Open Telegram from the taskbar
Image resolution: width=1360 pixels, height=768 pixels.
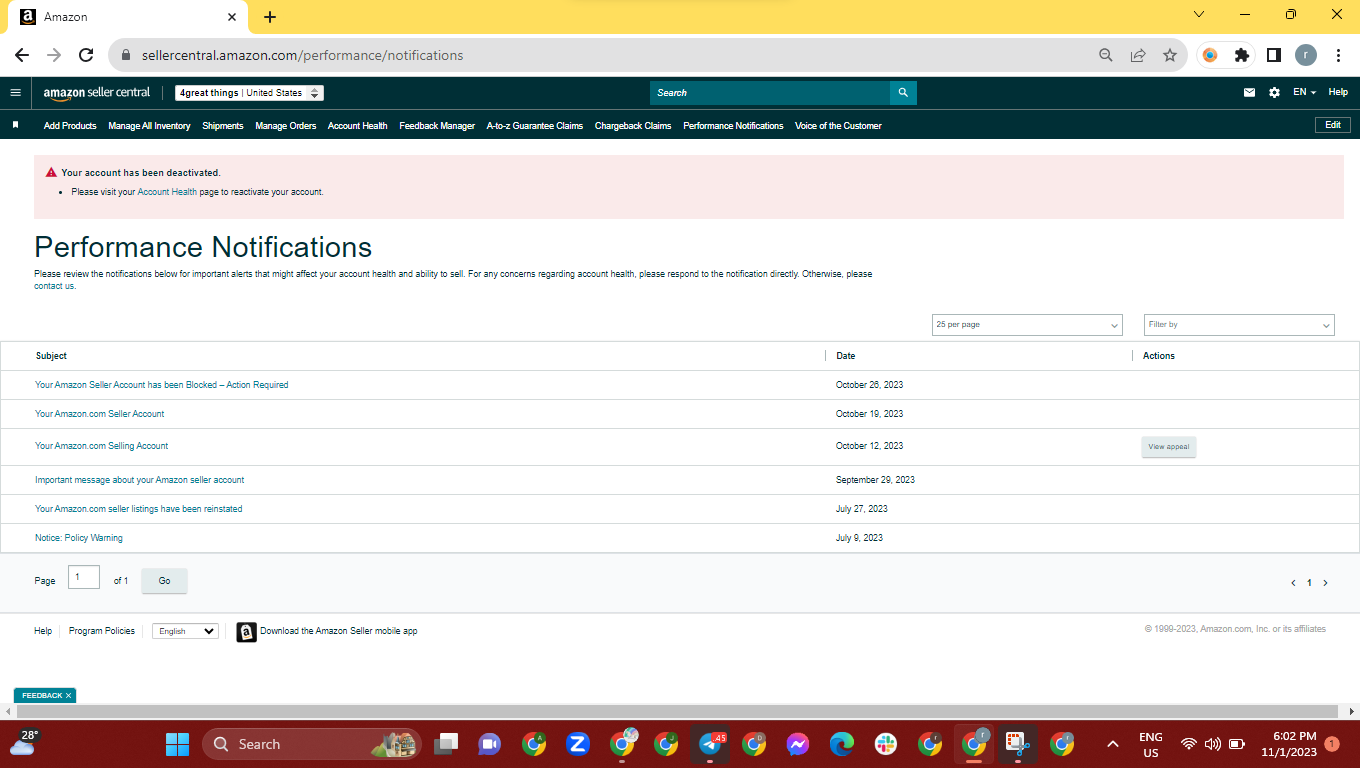click(710, 744)
